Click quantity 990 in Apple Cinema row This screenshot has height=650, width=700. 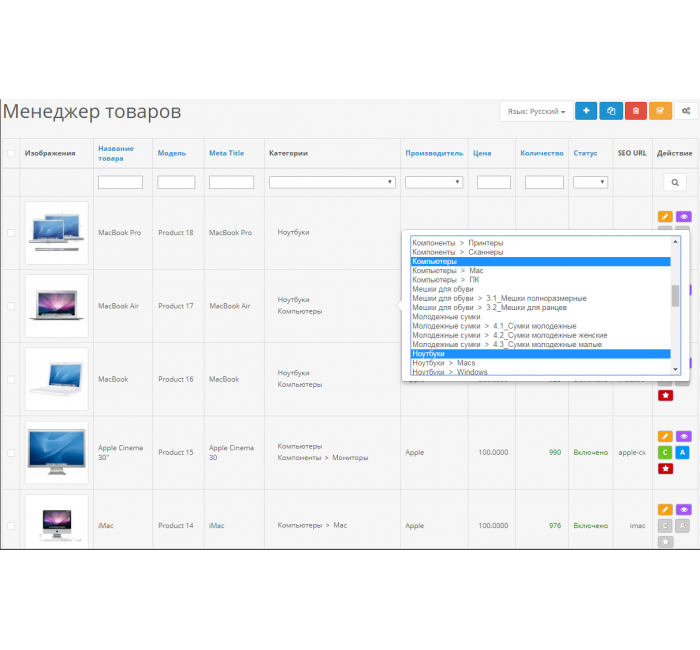click(555, 452)
